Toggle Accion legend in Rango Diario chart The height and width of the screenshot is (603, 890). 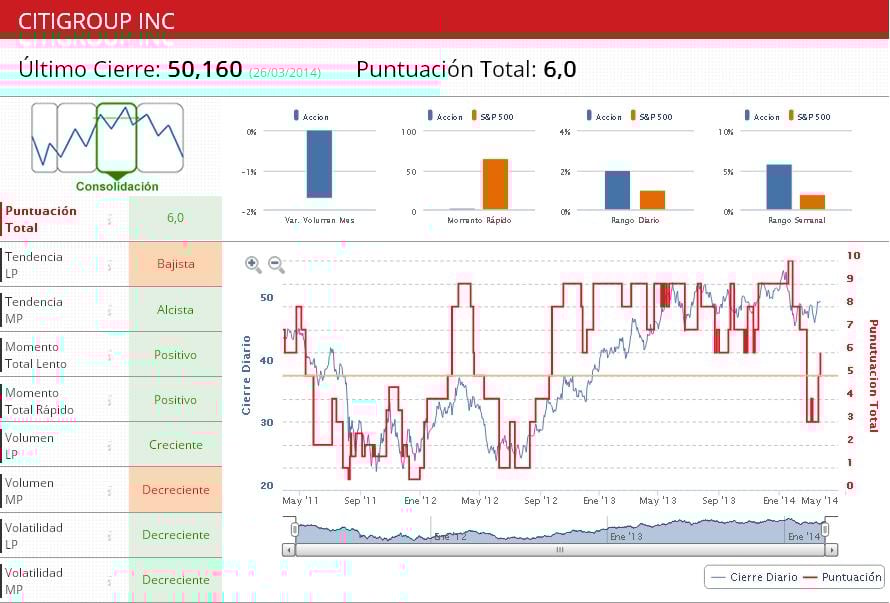(604, 116)
